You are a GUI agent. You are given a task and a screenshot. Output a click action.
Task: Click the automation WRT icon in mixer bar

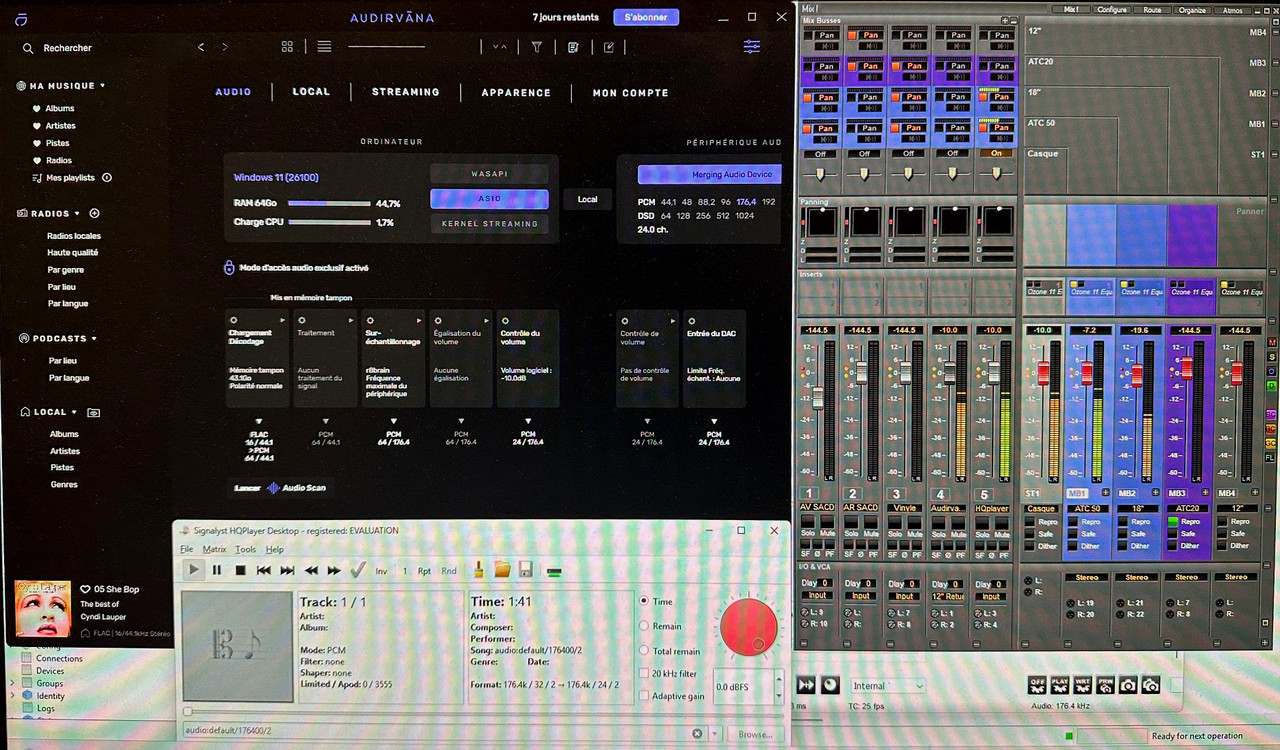pos(1083,685)
